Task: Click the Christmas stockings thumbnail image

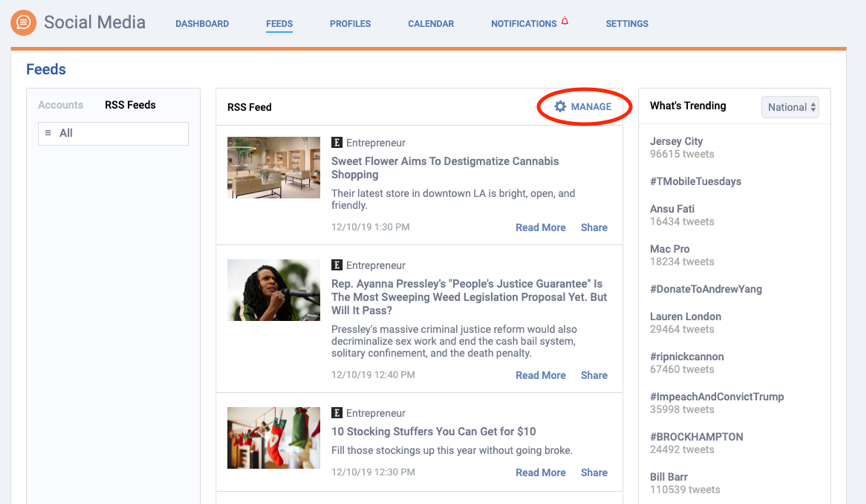Action: (x=273, y=438)
